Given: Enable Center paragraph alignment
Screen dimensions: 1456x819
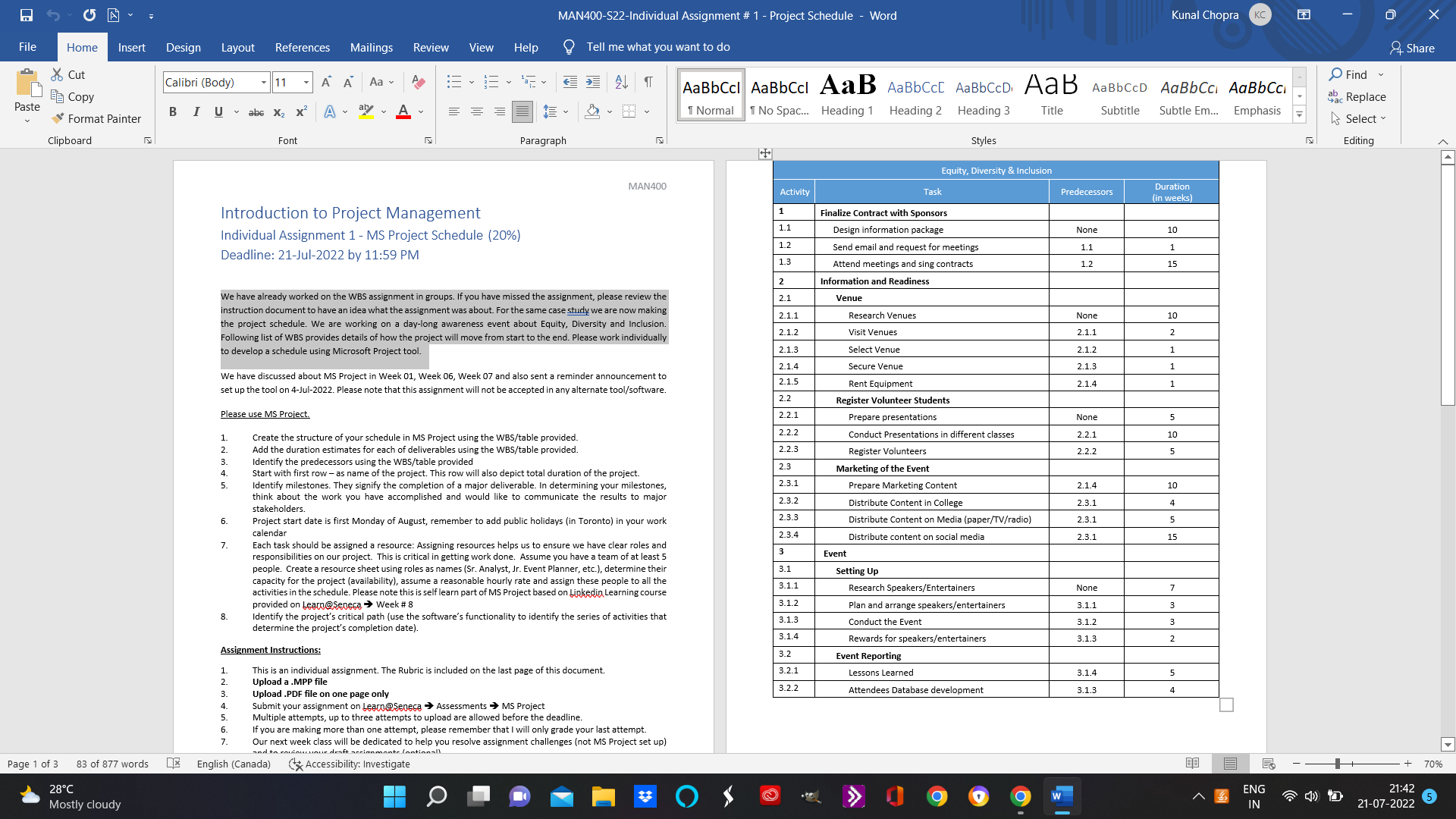Looking at the screenshot, I should [x=477, y=111].
